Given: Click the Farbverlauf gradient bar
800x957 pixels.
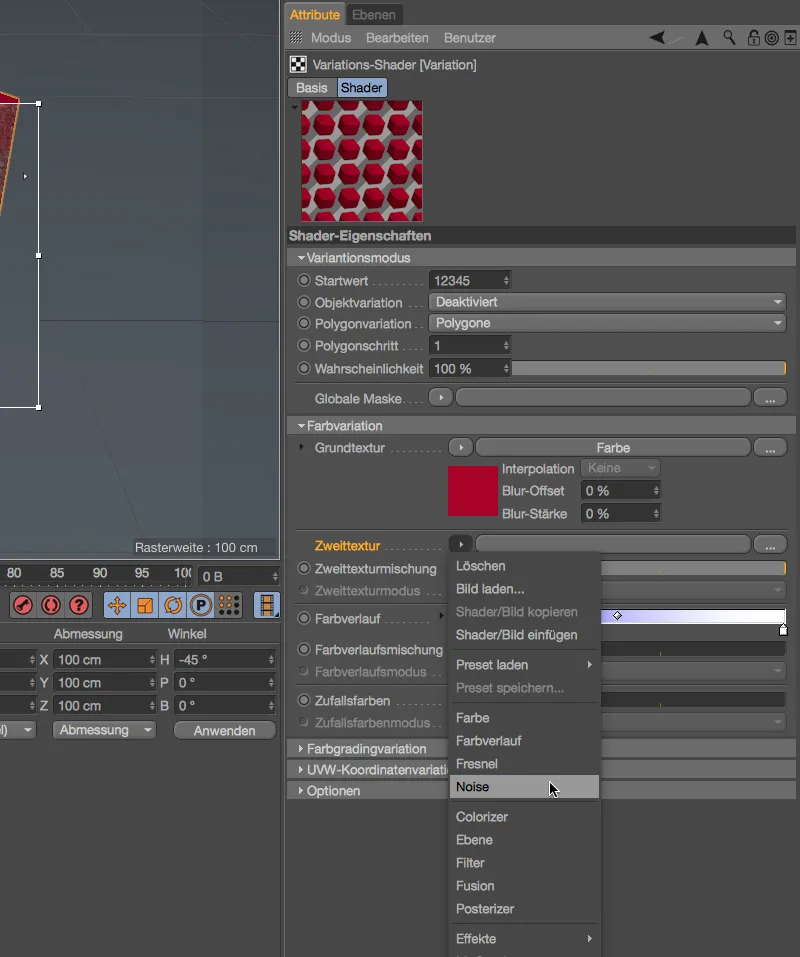Looking at the screenshot, I should (x=693, y=616).
